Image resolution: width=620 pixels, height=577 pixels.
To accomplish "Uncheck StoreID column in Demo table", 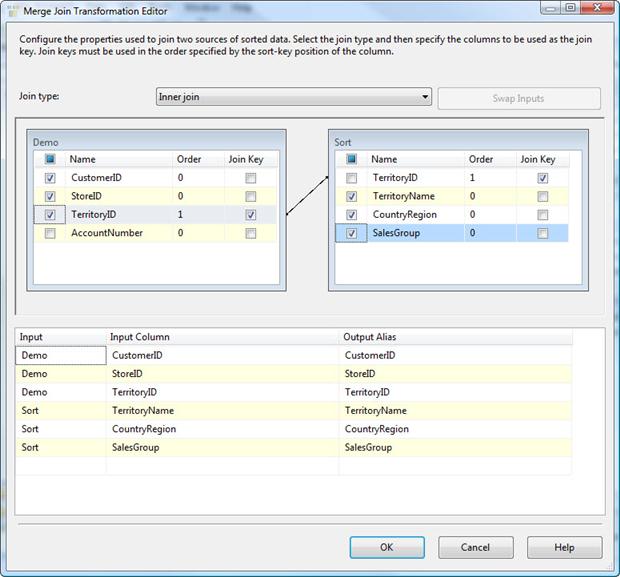I will coord(50,196).
